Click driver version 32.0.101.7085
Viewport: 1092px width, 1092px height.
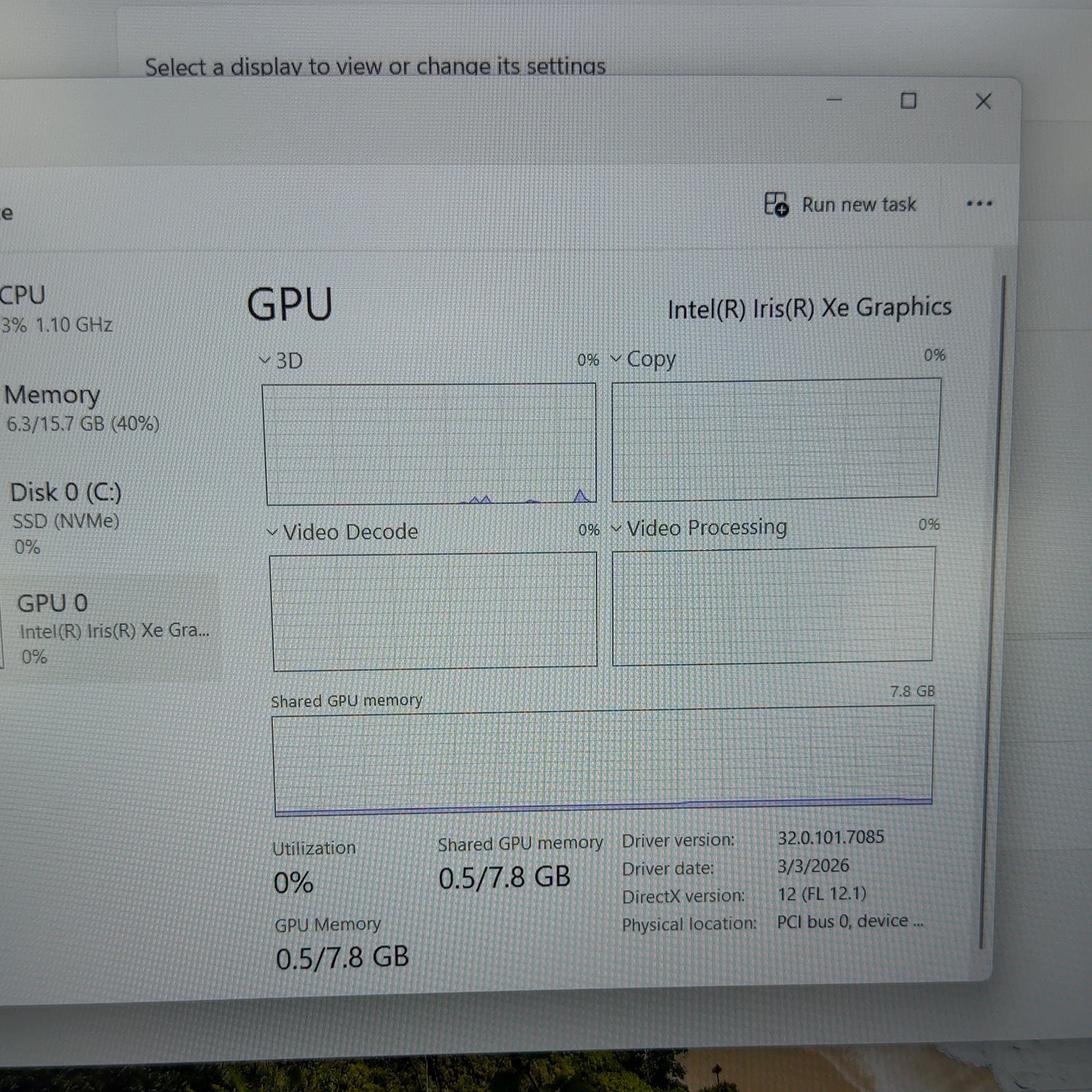click(x=831, y=837)
